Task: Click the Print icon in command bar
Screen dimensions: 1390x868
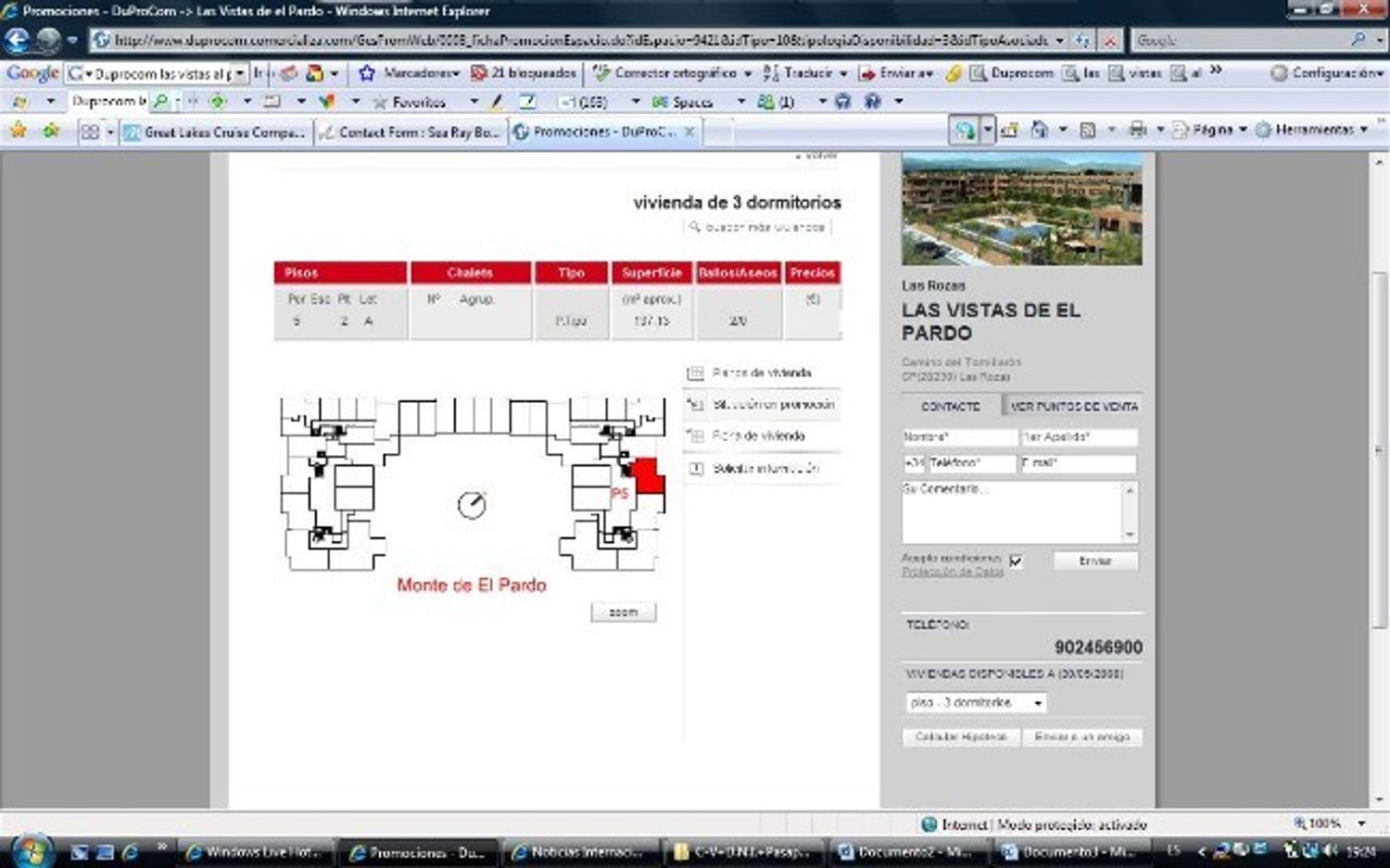Action: point(1137,130)
